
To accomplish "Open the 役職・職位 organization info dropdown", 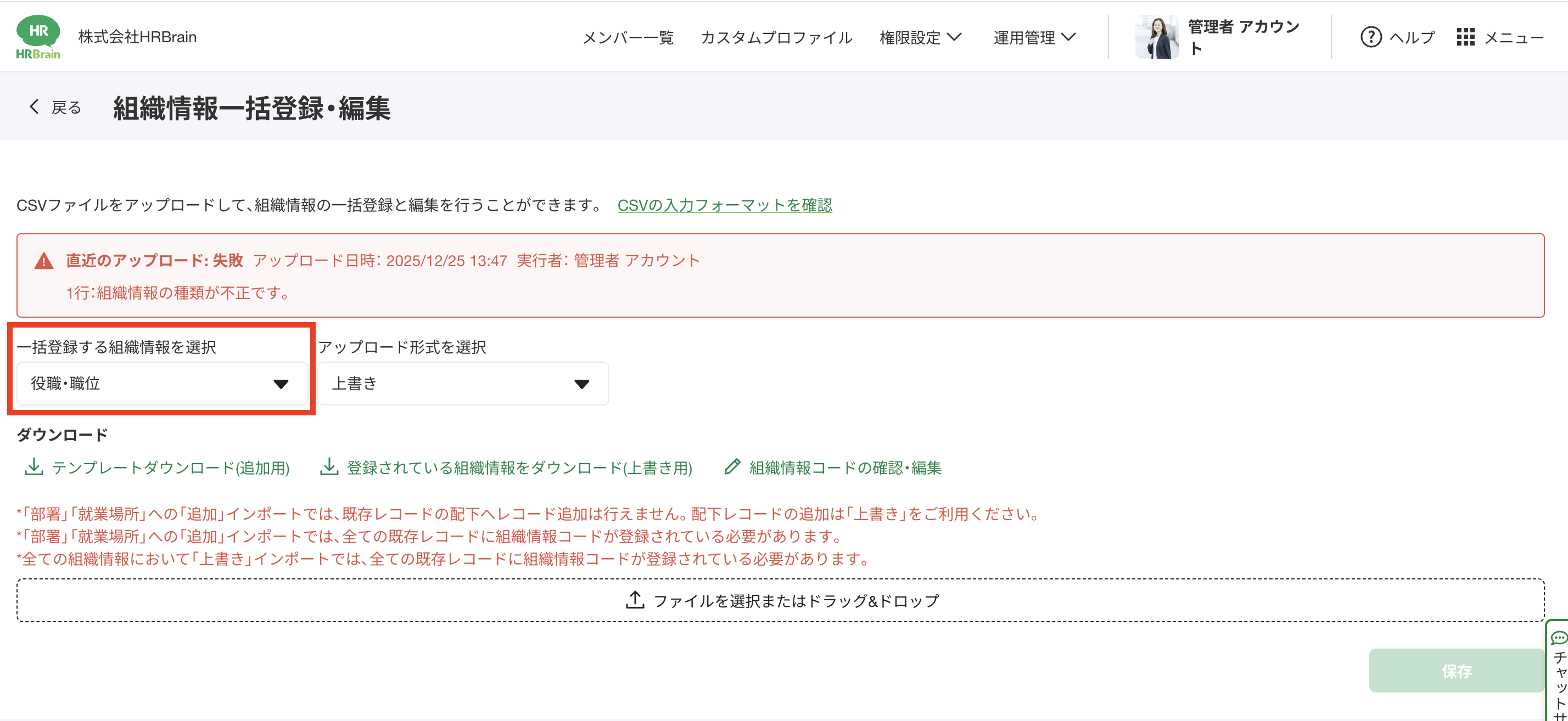I will point(162,384).
